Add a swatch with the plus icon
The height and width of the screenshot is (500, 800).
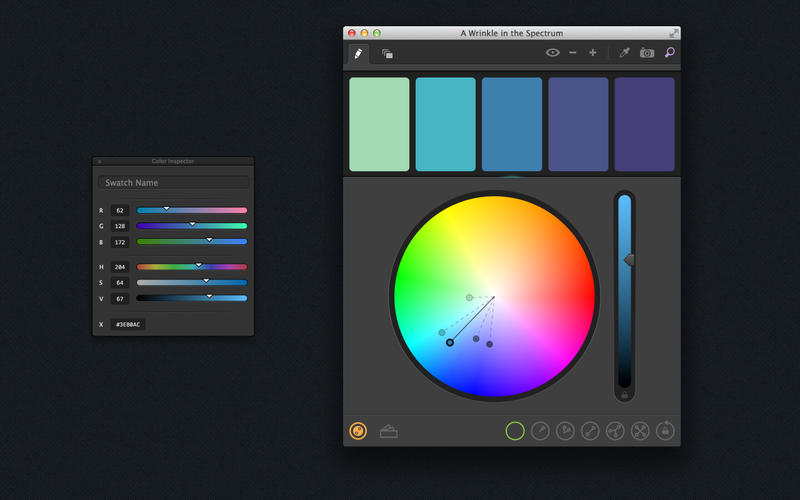pyautogui.click(x=592, y=53)
